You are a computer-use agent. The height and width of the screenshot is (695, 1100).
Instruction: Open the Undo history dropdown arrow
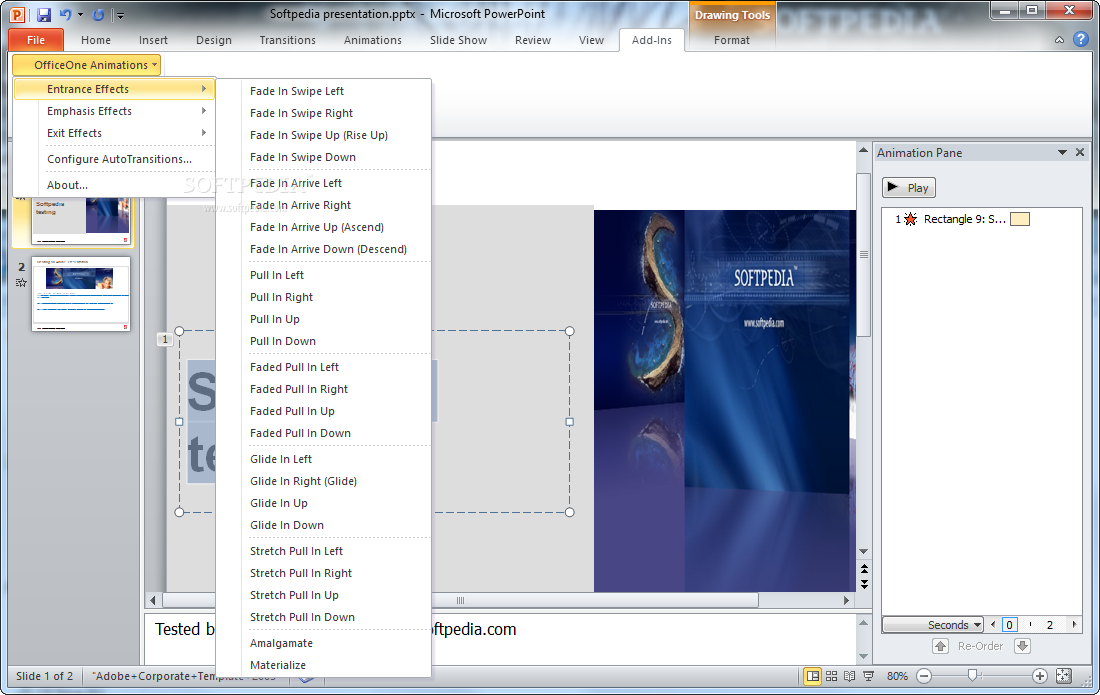80,15
